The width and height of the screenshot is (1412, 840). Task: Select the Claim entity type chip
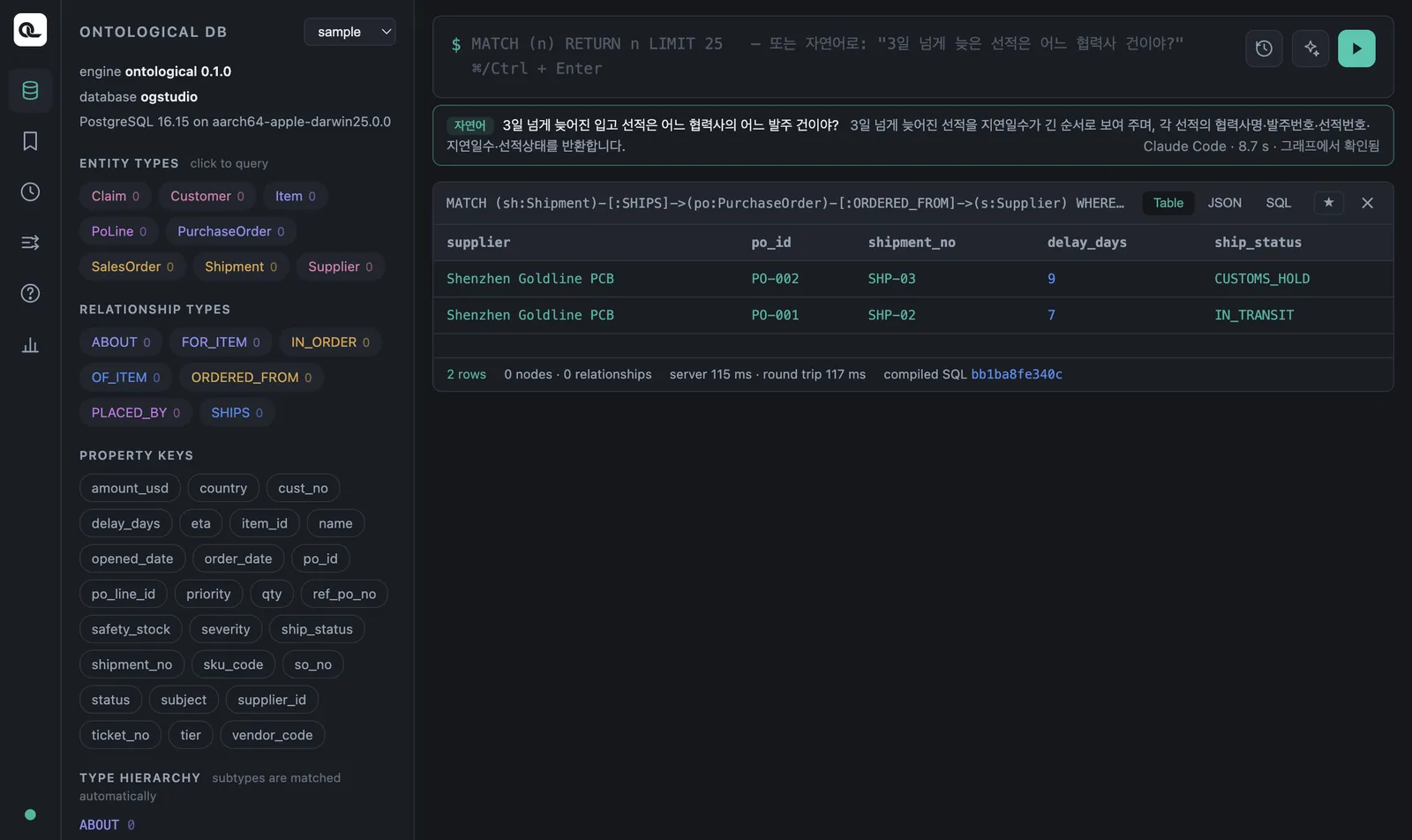[115, 196]
